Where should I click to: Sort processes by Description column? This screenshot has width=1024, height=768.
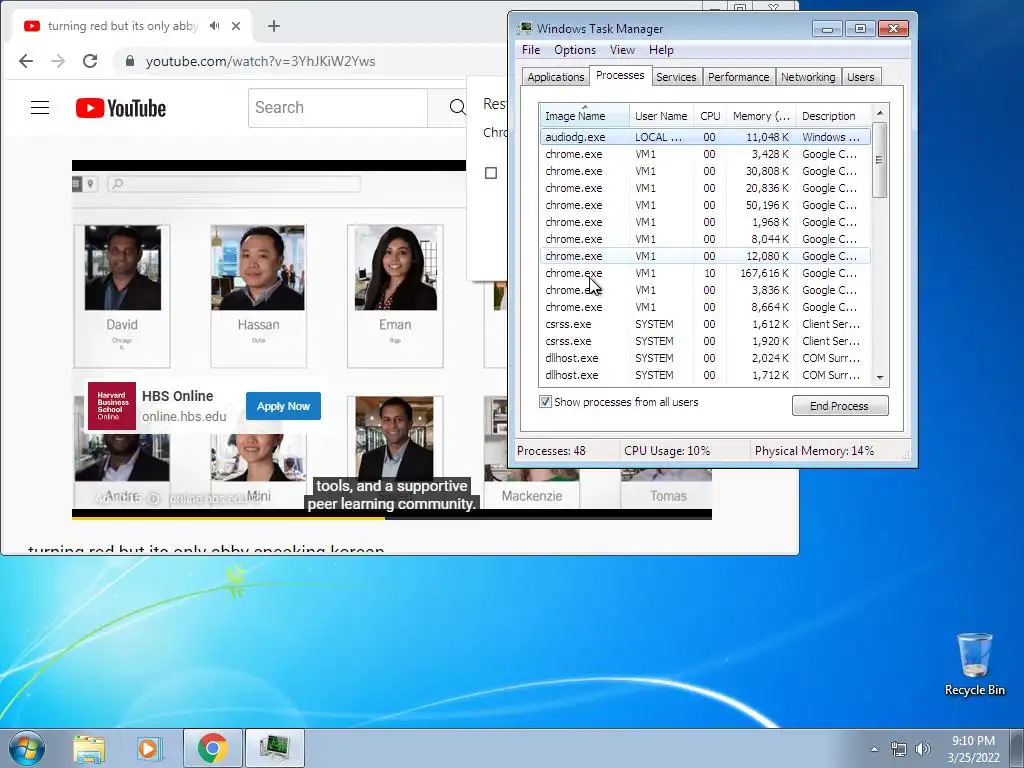point(833,116)
